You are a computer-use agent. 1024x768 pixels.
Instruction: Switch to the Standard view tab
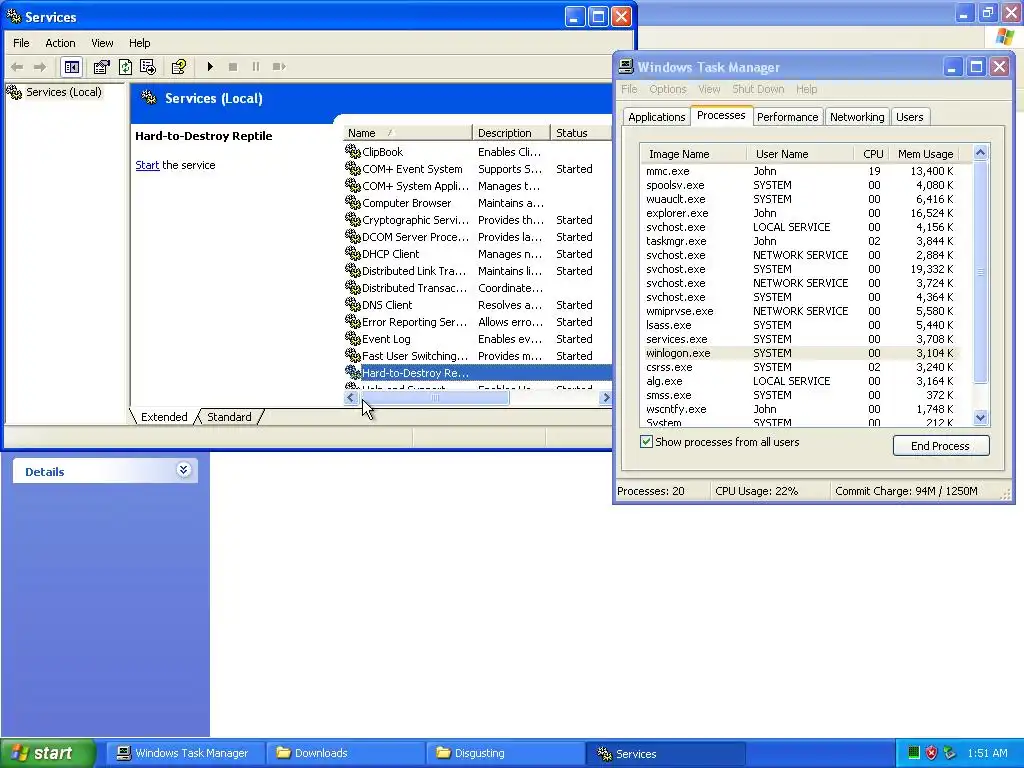point(229,417)
